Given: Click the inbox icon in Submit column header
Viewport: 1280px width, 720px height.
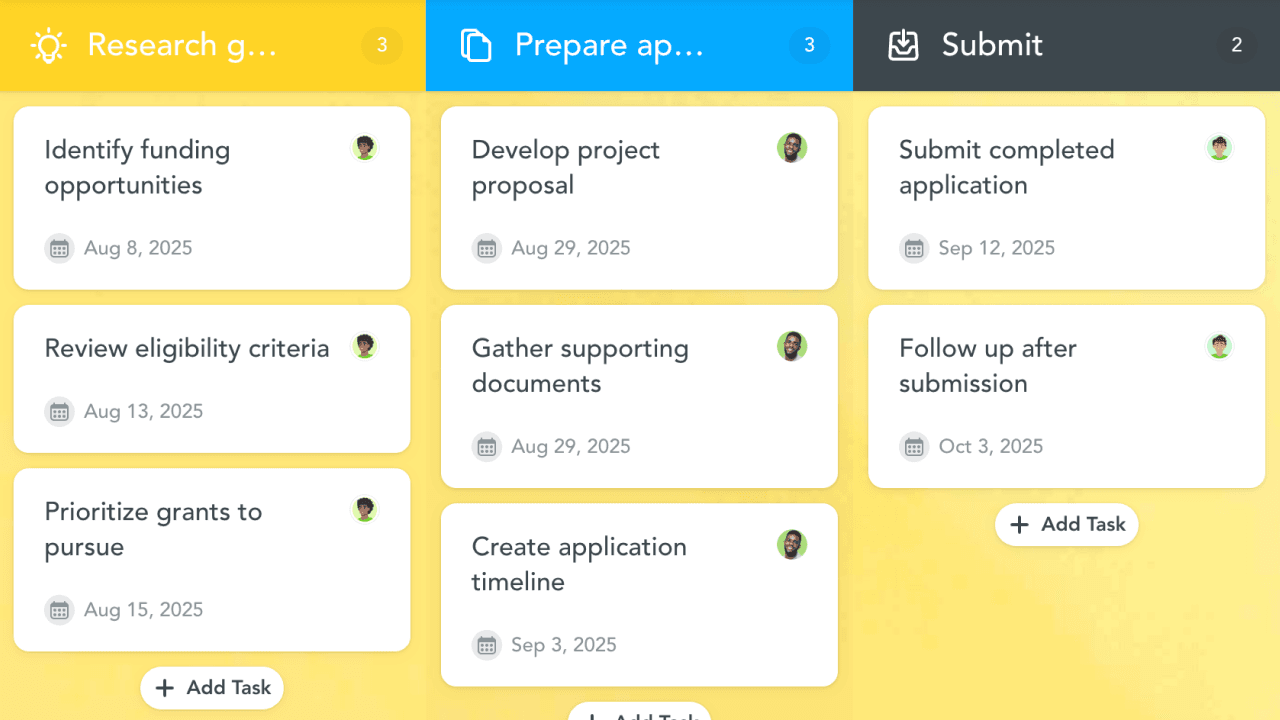Looking at the screenshot, I should (x=903, y=45).
